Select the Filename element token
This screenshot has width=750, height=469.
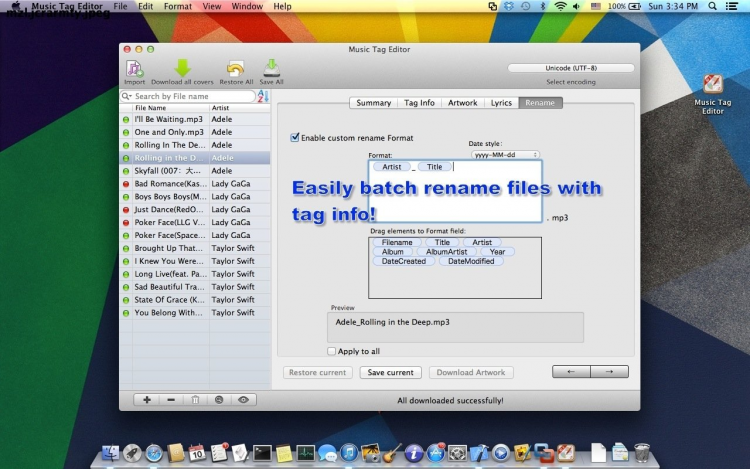pyautogui.click(x=397, y=242)
